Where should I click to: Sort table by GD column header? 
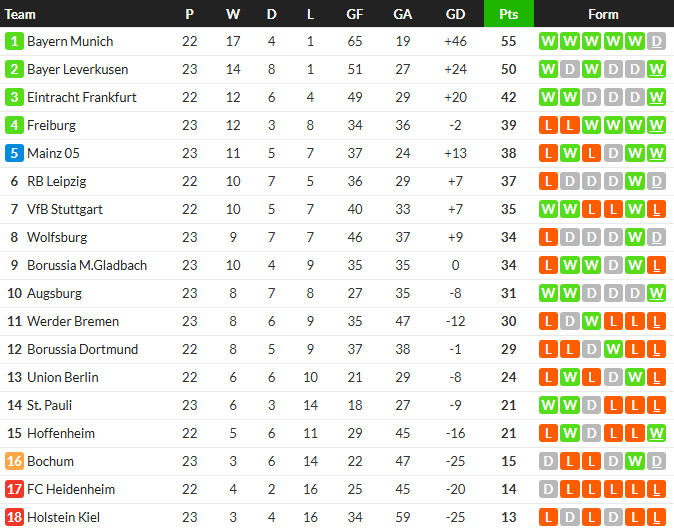(455, 14)
